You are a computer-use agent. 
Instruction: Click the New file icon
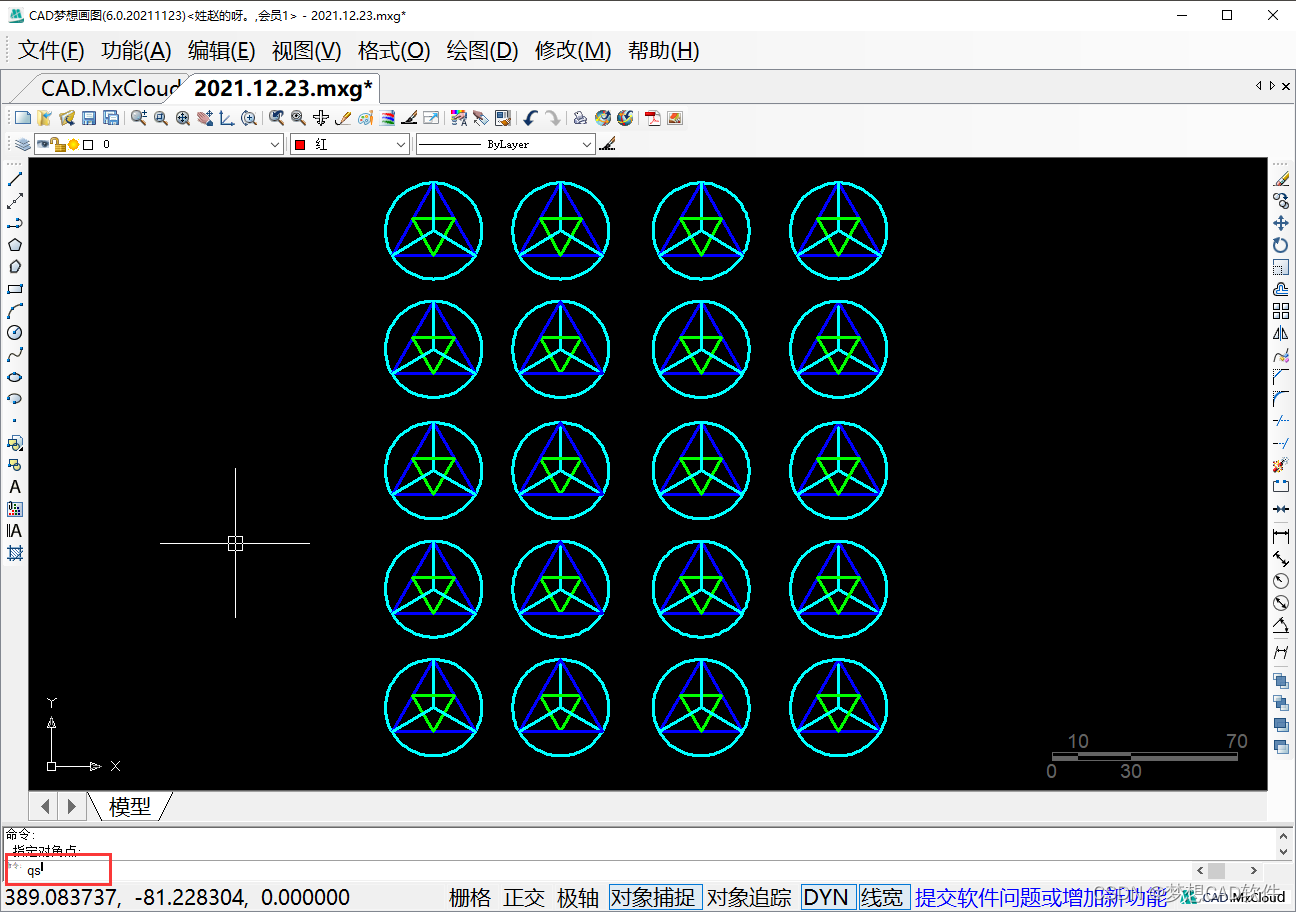pyautogui.click(x=23, y=118)
